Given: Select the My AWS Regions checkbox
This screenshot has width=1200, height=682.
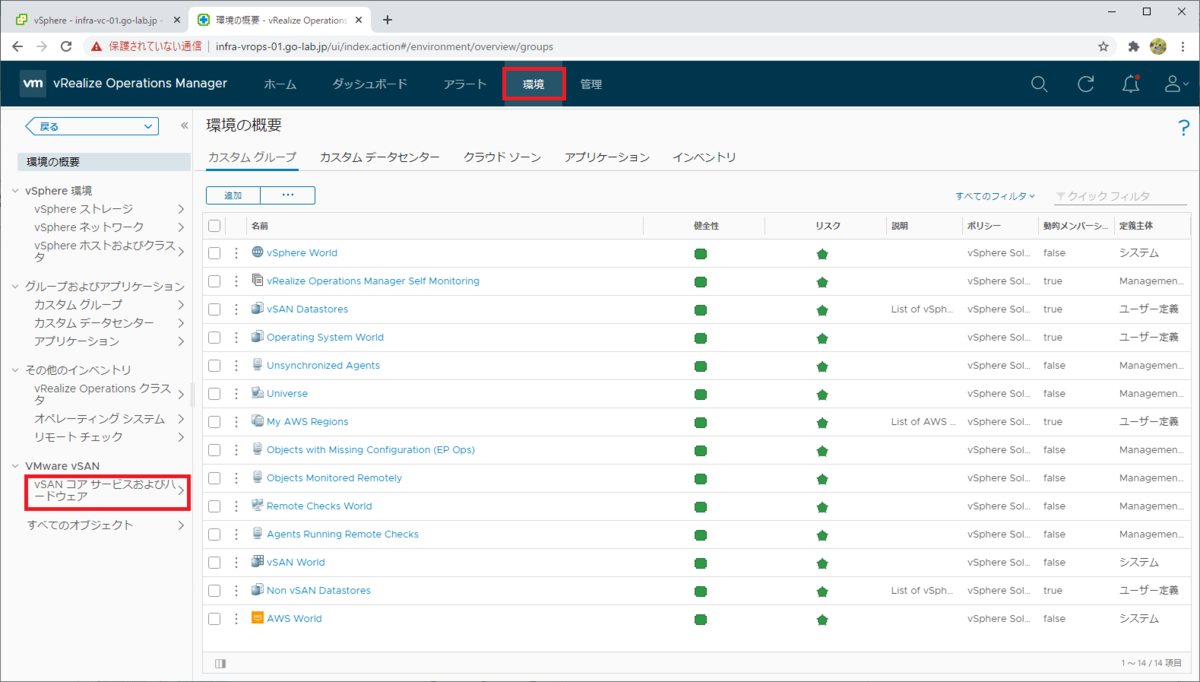Looking at the screenshot, I should pyautogui.click(x=214, y=422).
